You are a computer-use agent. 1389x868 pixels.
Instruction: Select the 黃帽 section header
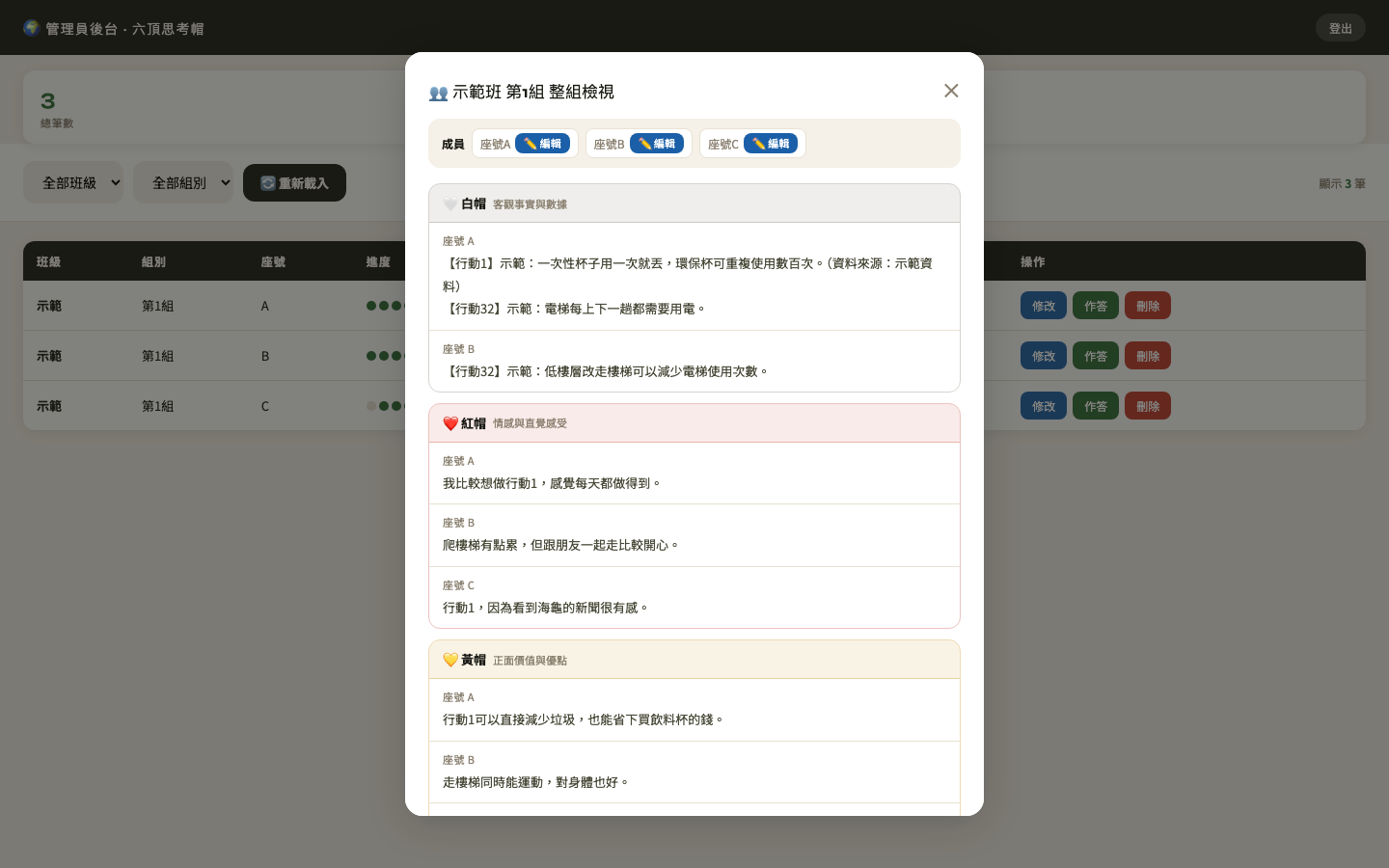(x=694, y=660)
